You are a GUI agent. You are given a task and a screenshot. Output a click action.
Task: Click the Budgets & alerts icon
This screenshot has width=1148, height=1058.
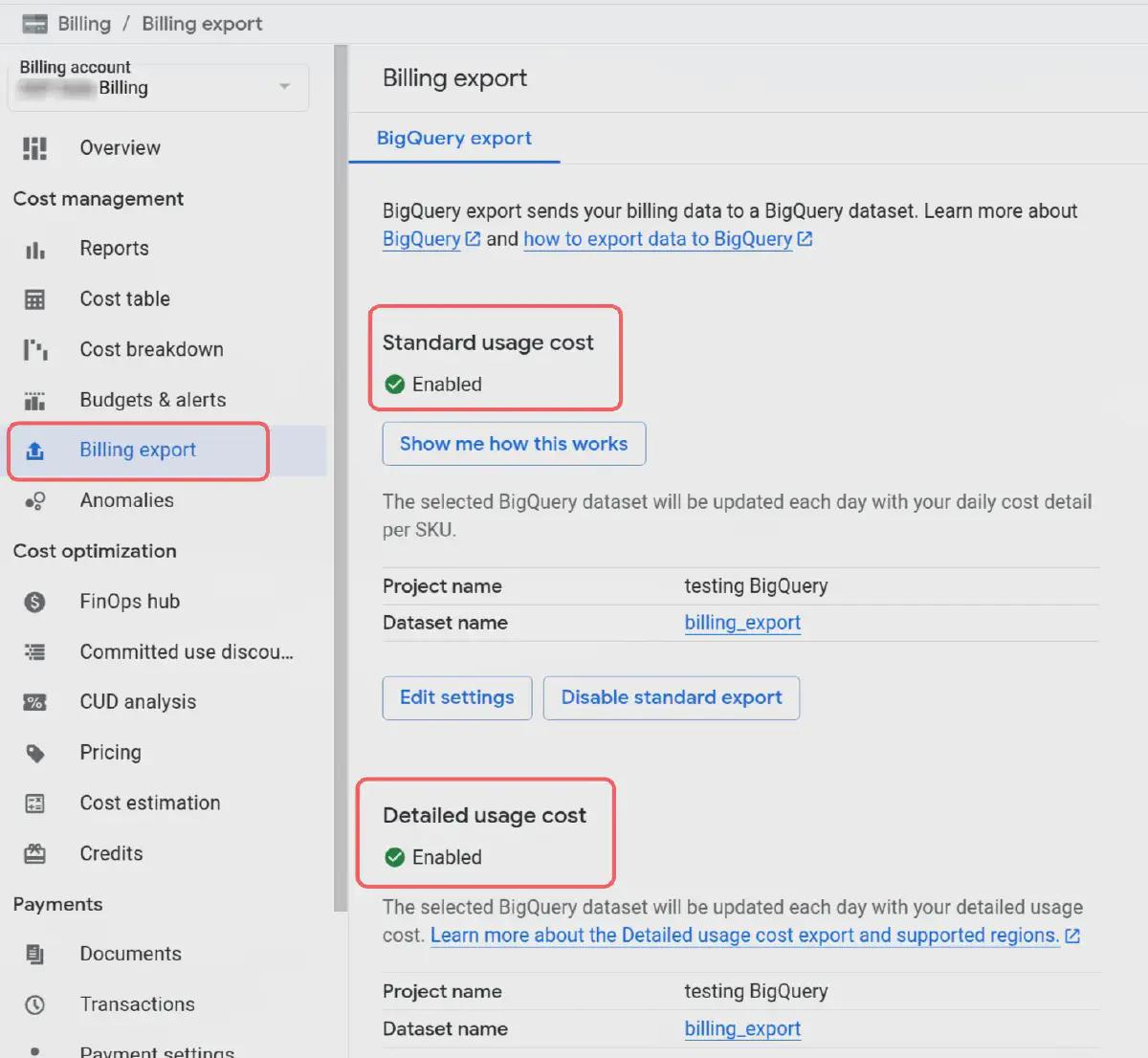pos(34,401)
